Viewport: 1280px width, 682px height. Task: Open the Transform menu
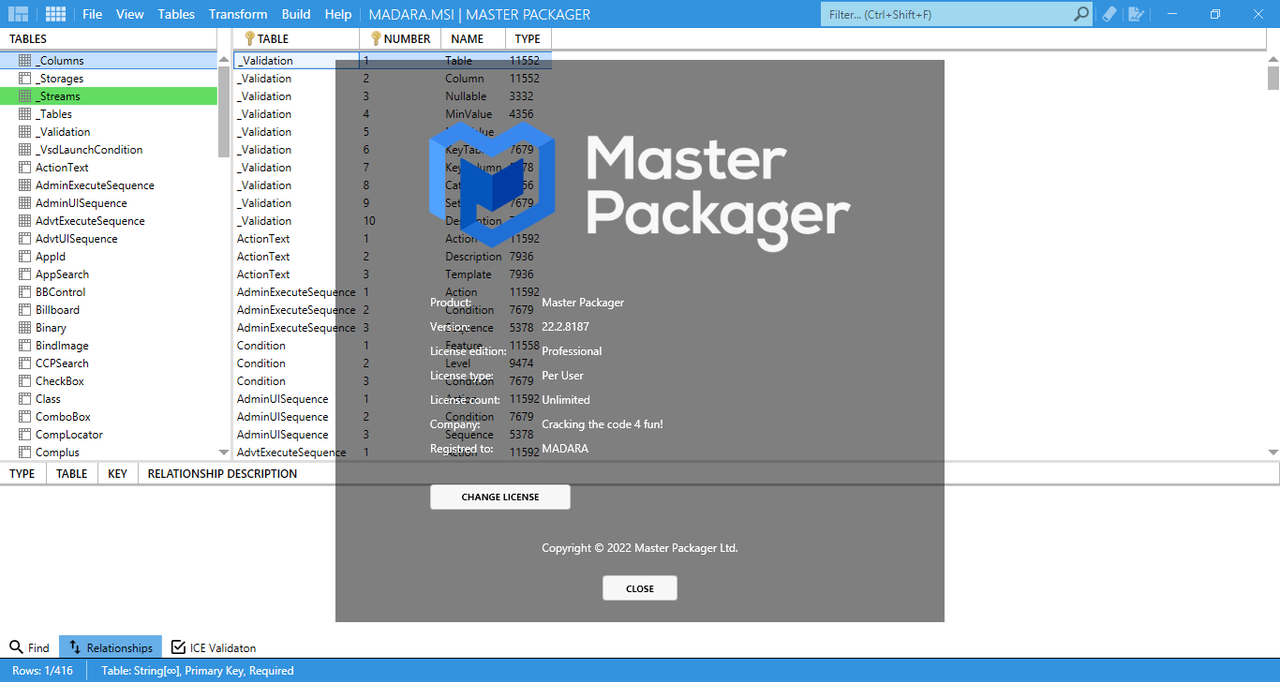[x=238, y=14]
